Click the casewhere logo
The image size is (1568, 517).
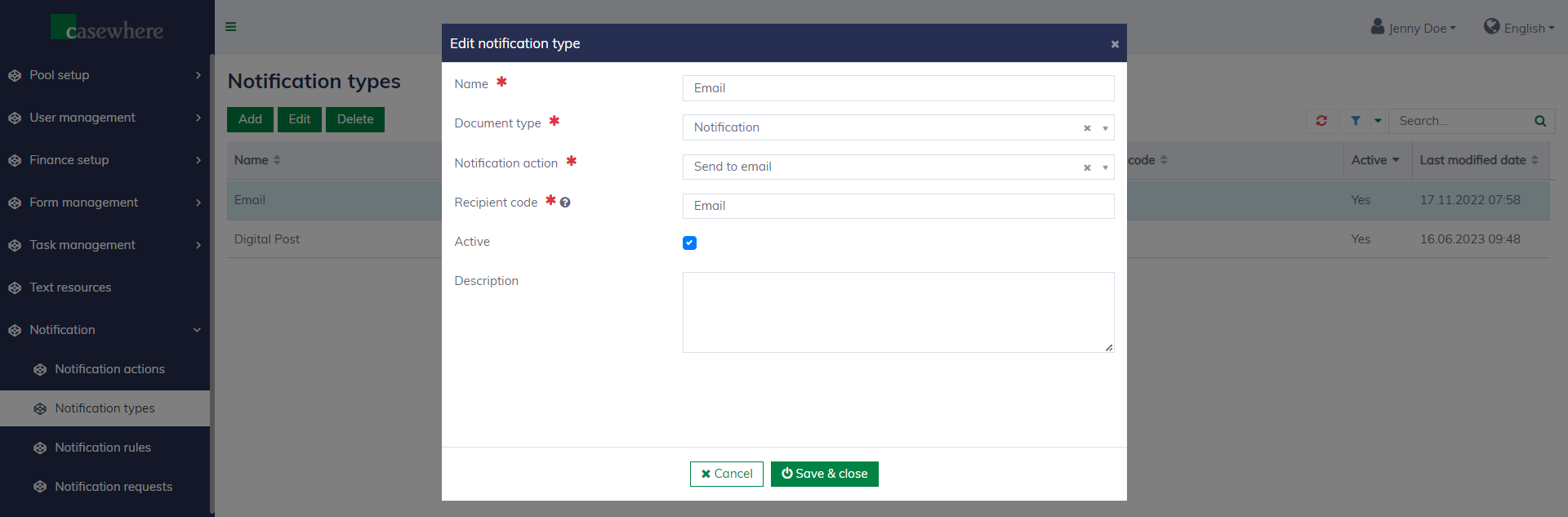[x=107, y=28]
